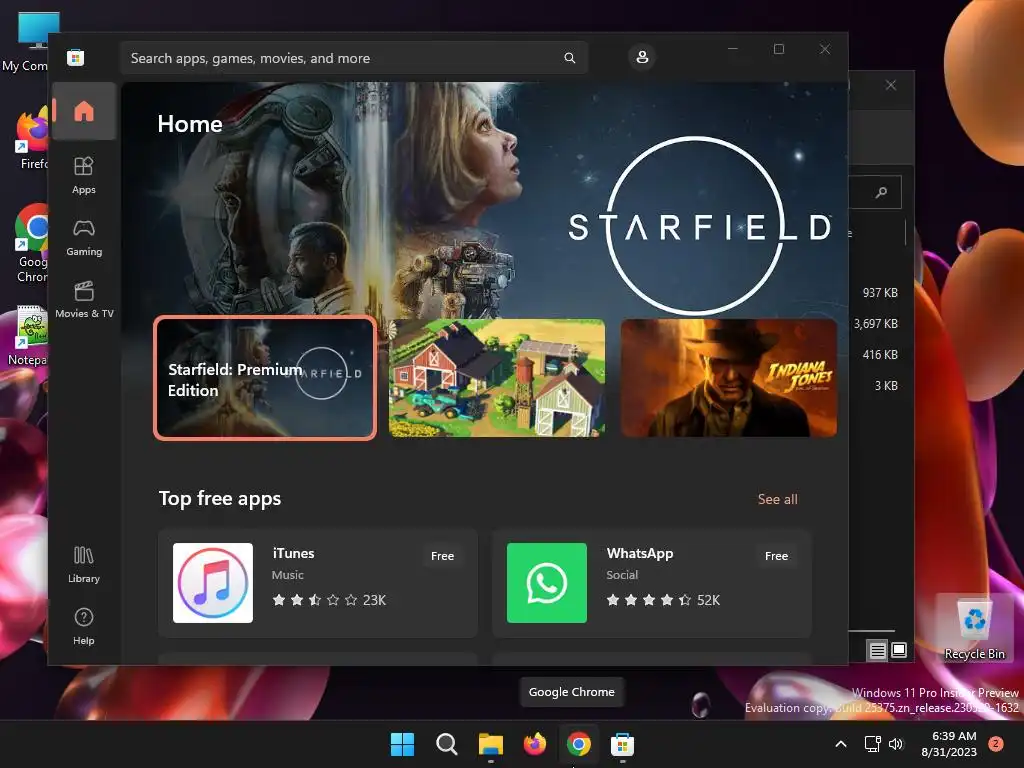Viewport: 1024px width, 768px height.
Task: Minimize the Microsoft Store window
Action: pos(733,49)
